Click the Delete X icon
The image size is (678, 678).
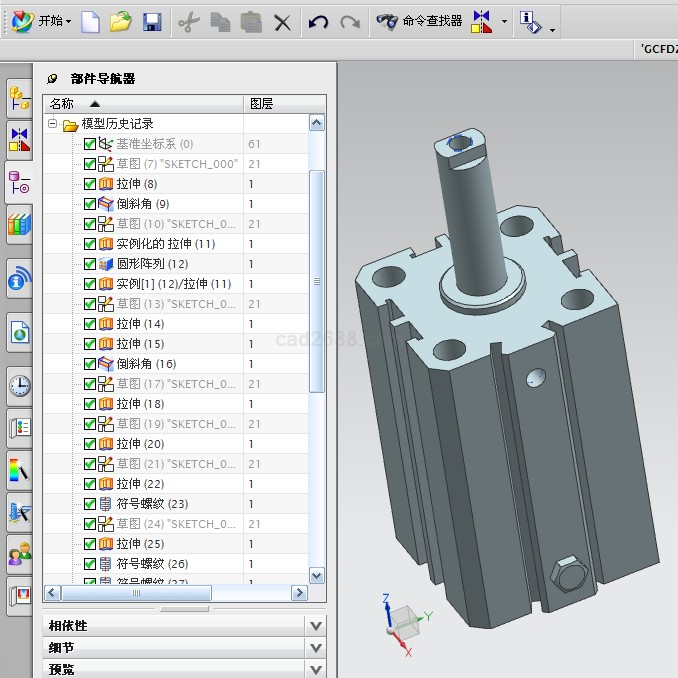point(283,21)
